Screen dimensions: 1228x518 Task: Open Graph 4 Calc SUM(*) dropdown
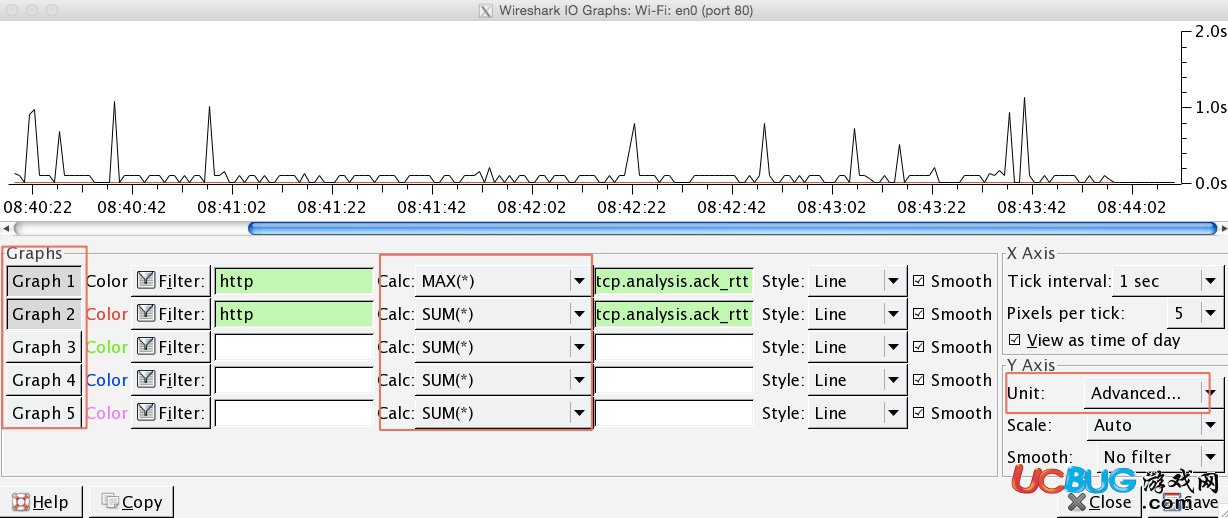[502, 380]
